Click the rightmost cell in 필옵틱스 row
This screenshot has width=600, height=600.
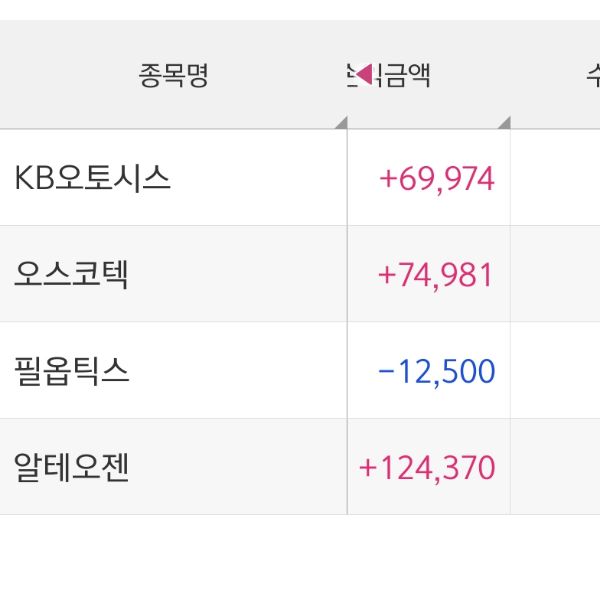pyautogui.click(x=556, y=371)
